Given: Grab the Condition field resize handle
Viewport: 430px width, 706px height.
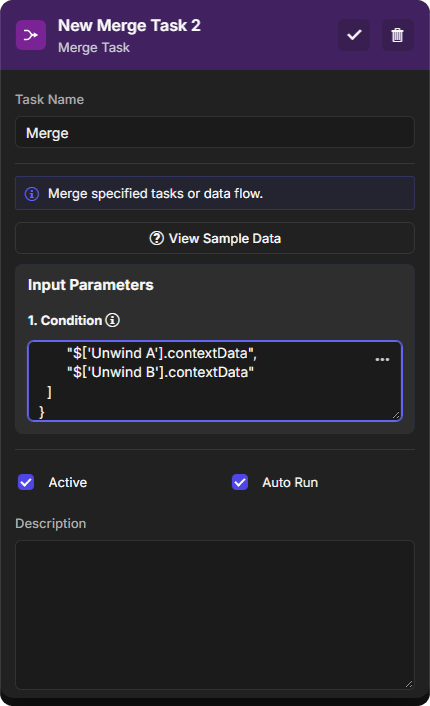Looking at the screenshot, I should 396,415.
